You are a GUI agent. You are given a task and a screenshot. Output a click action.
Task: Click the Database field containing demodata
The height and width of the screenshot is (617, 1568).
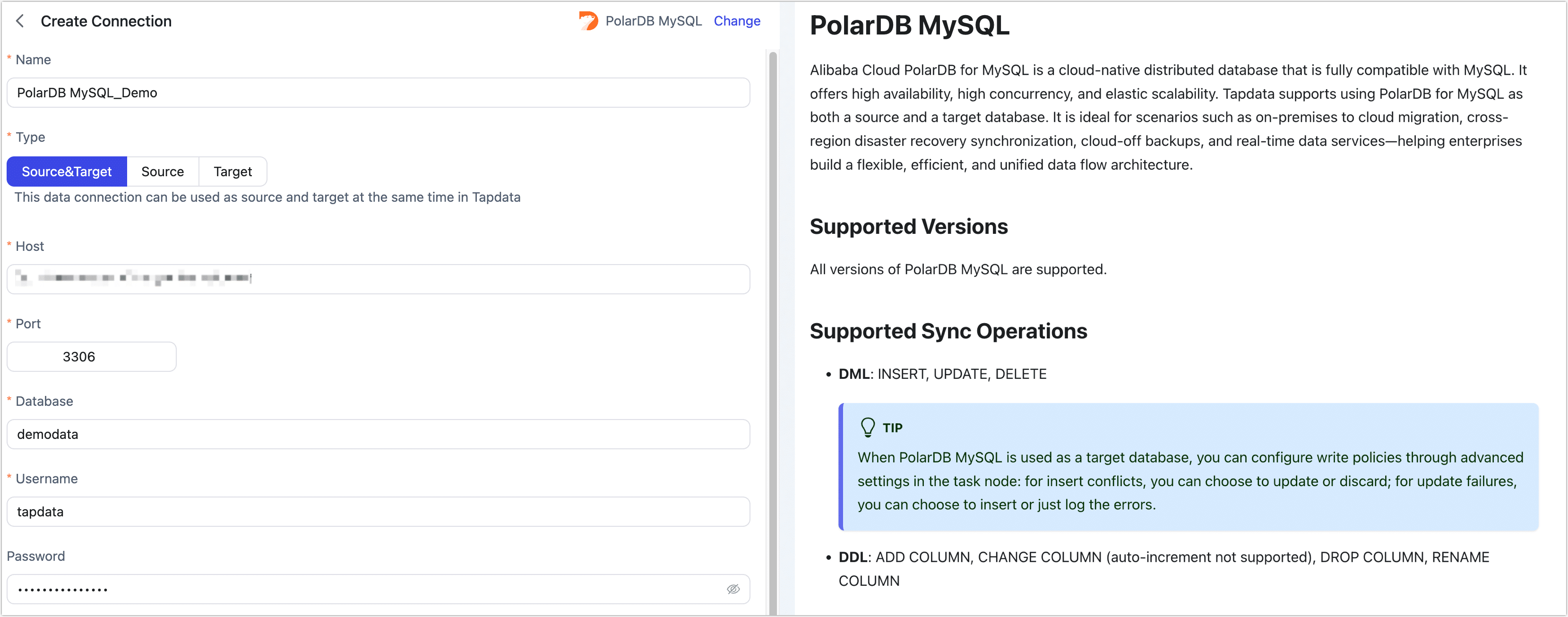pos(378,434)
